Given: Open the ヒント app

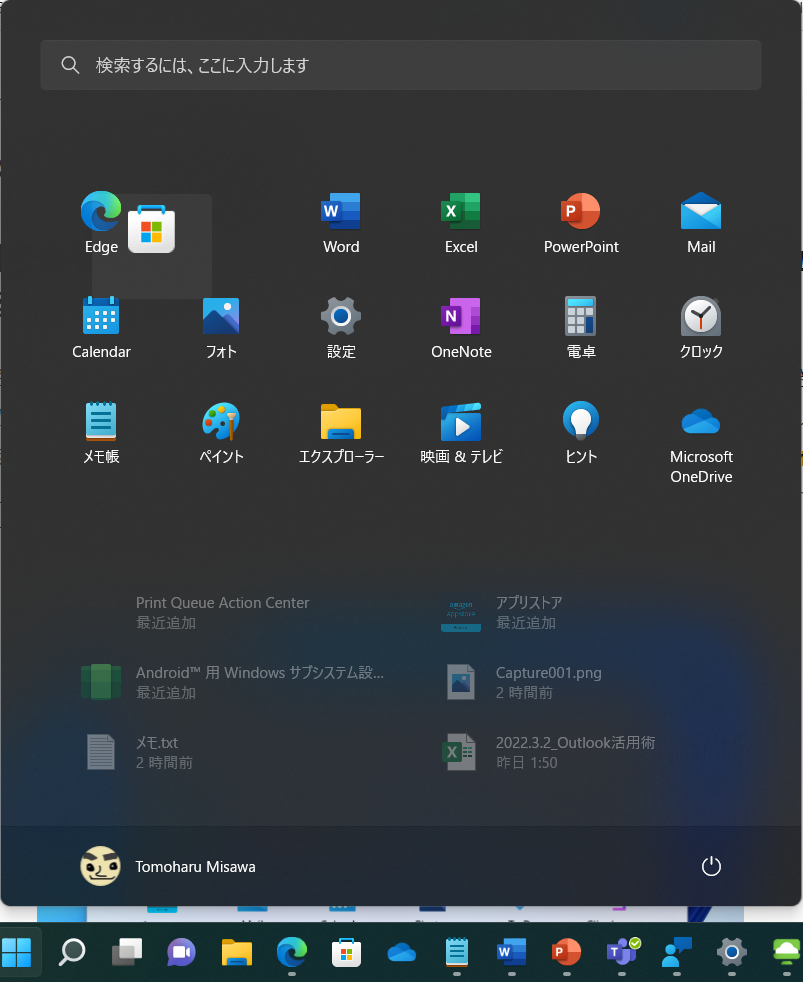Looking at the screenshot, I should (581, 433).
